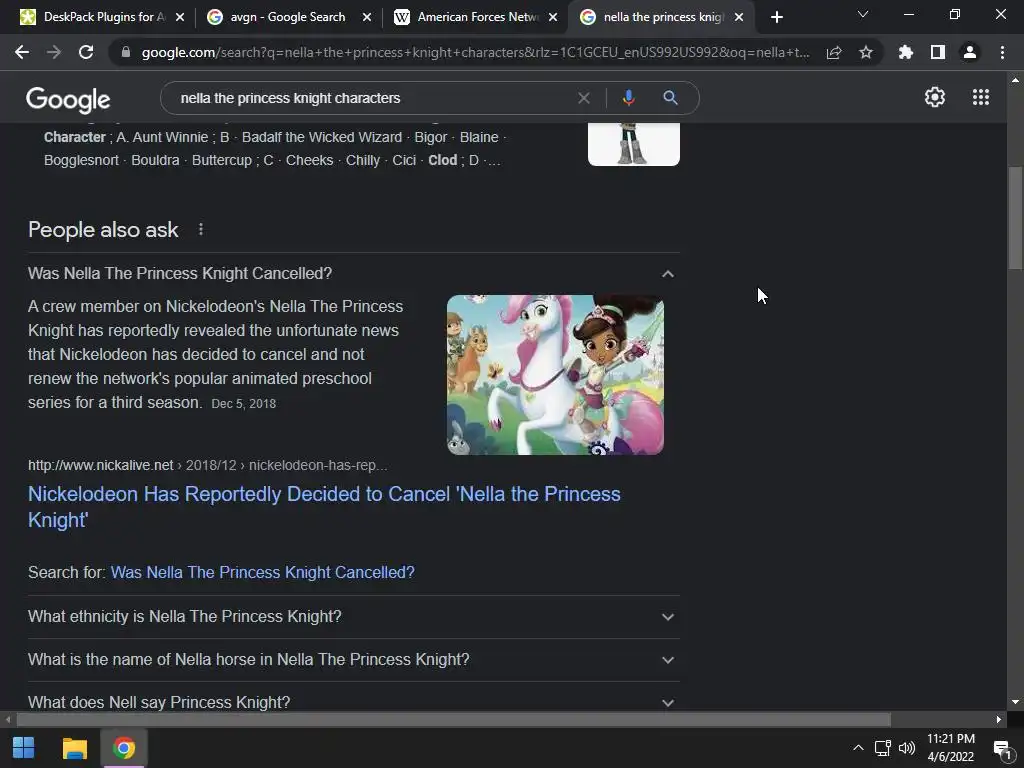This screenshot has height=768, width=1024.
Task: Open 'Nickelodeon Has Reportedly Decided to Cancel' link
Action: point(324,507)
